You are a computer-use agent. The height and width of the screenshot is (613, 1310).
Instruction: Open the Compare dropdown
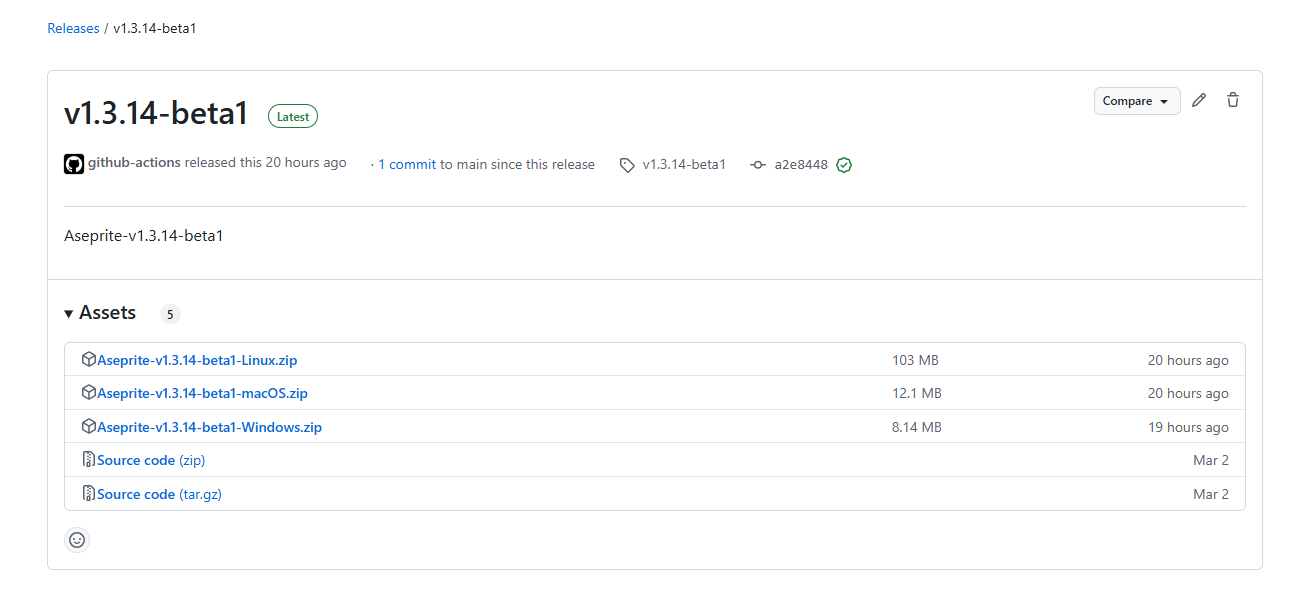1137,101
